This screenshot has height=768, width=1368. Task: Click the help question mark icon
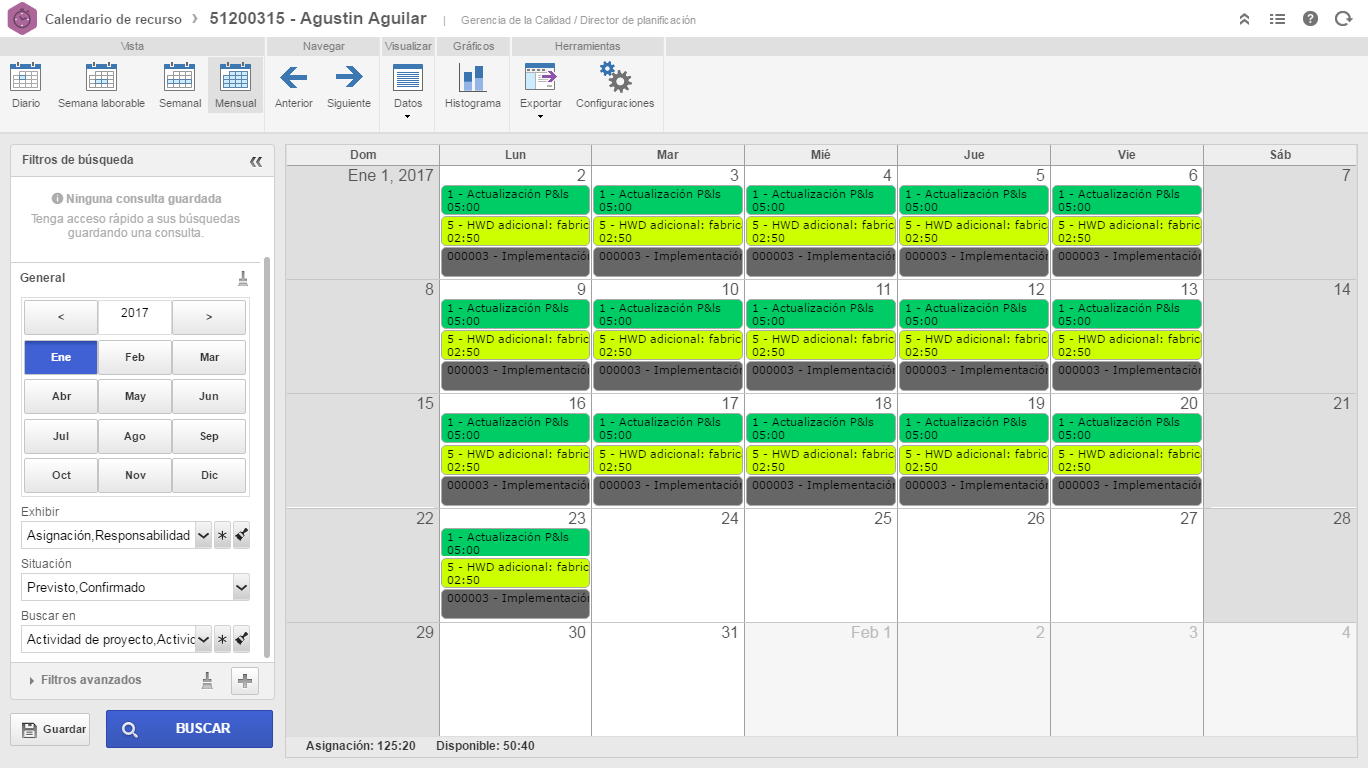[x=1310, y=18]
